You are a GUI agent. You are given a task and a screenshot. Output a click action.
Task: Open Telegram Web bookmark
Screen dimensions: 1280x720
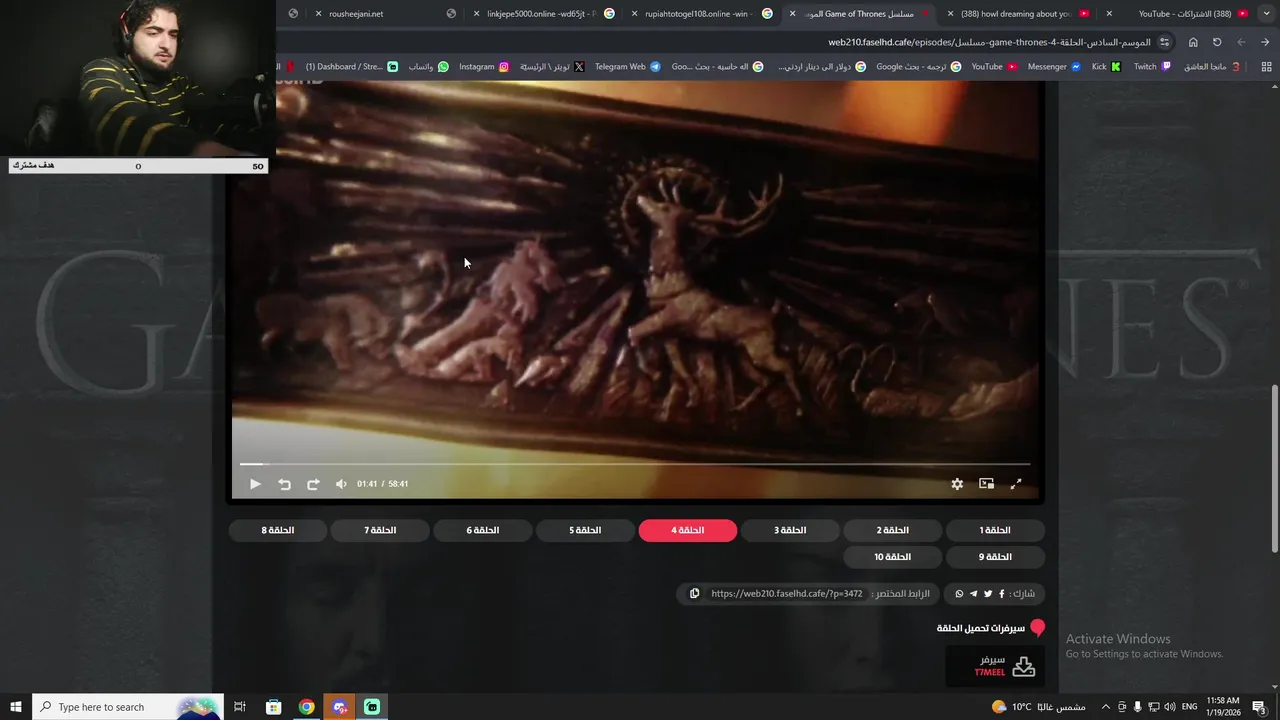pos(628,67)
